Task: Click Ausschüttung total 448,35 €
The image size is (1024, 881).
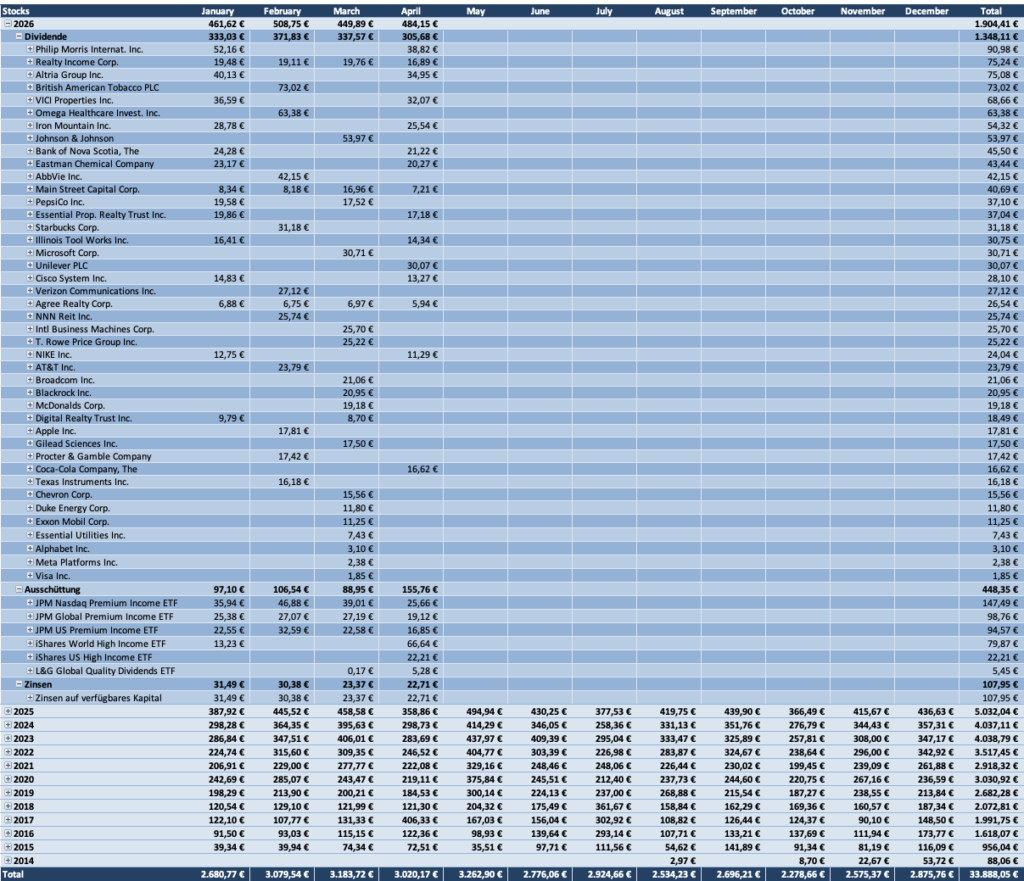Action: pos(1000,589)
